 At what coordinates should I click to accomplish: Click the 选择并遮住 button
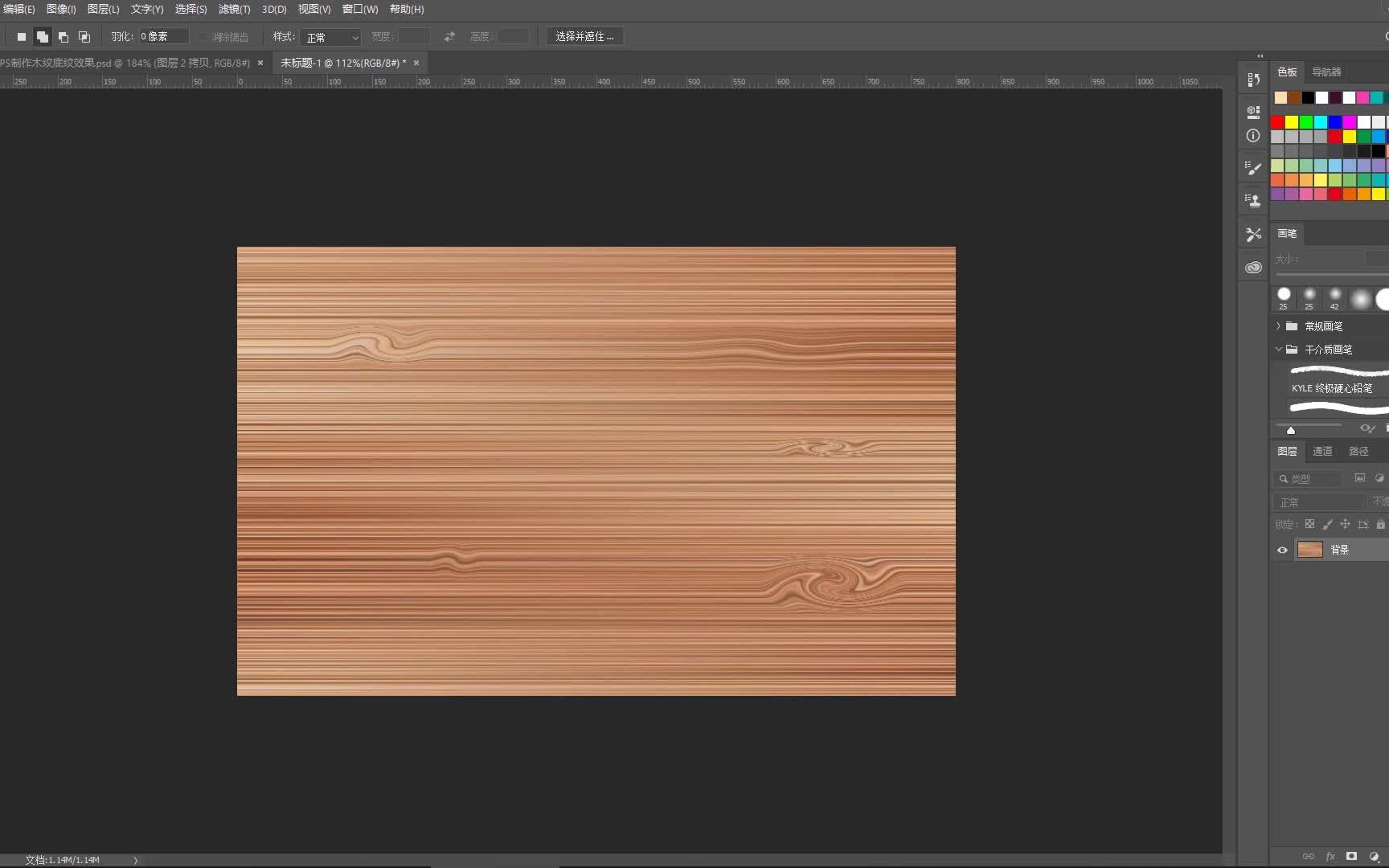point(585,37)
